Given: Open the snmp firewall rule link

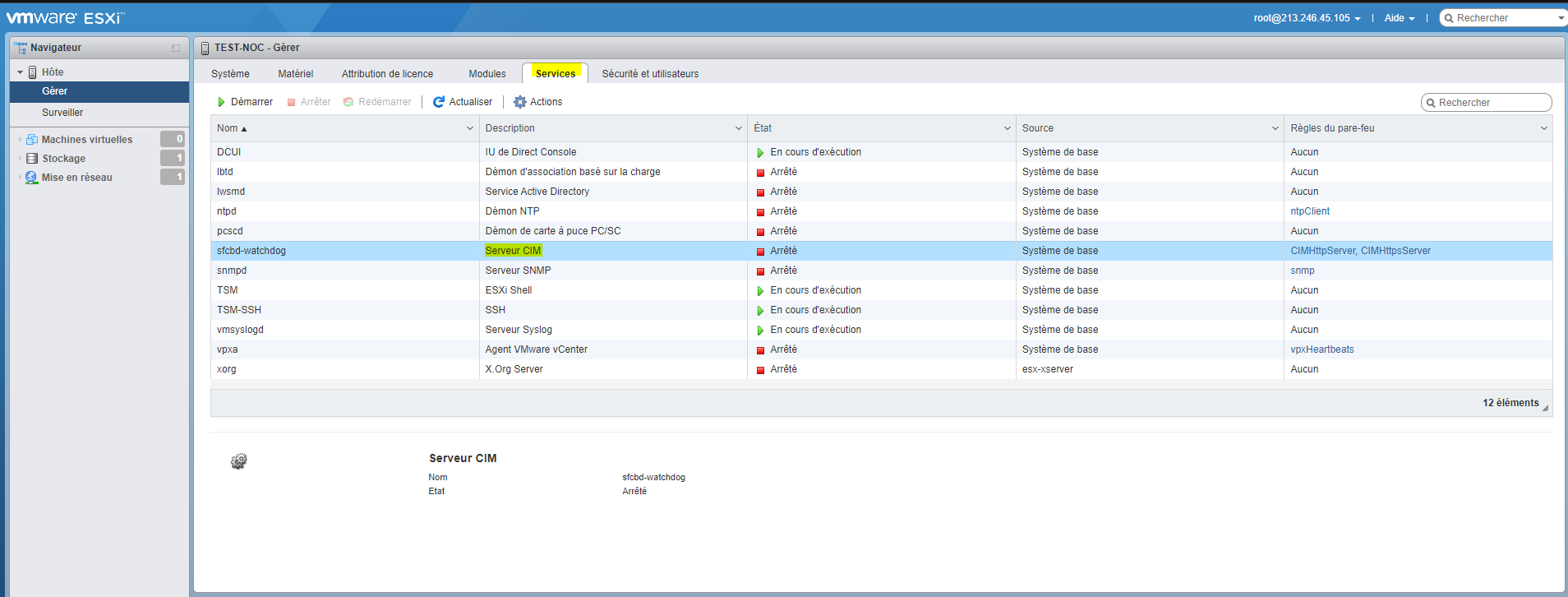Looking at the screenshot, I should [x=1303, y=271].
